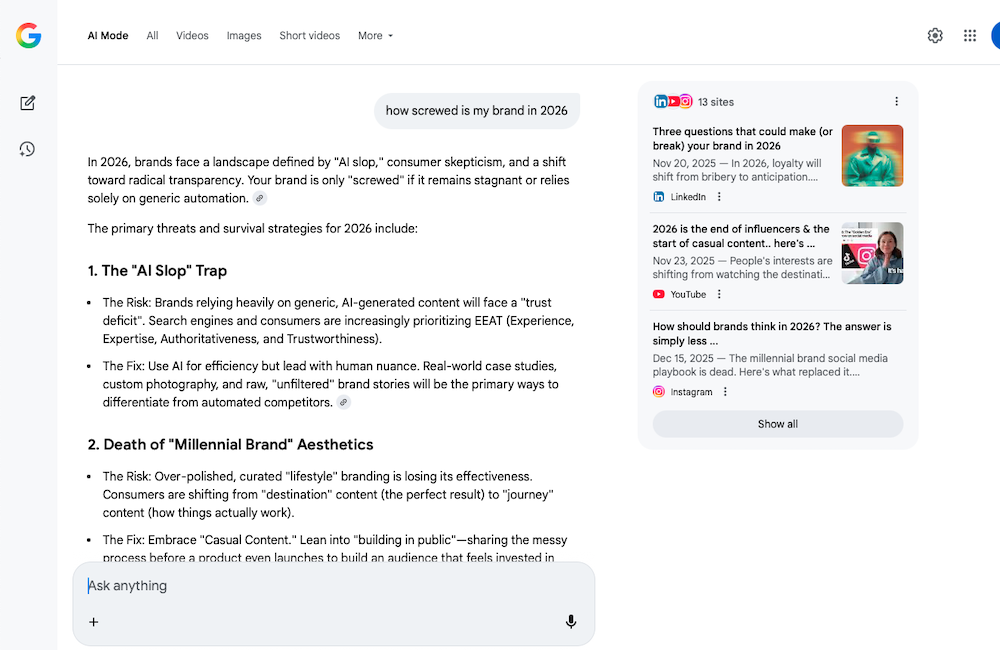
Task: Open link chip after 'generic automation.'
Action: coord(260,198)
